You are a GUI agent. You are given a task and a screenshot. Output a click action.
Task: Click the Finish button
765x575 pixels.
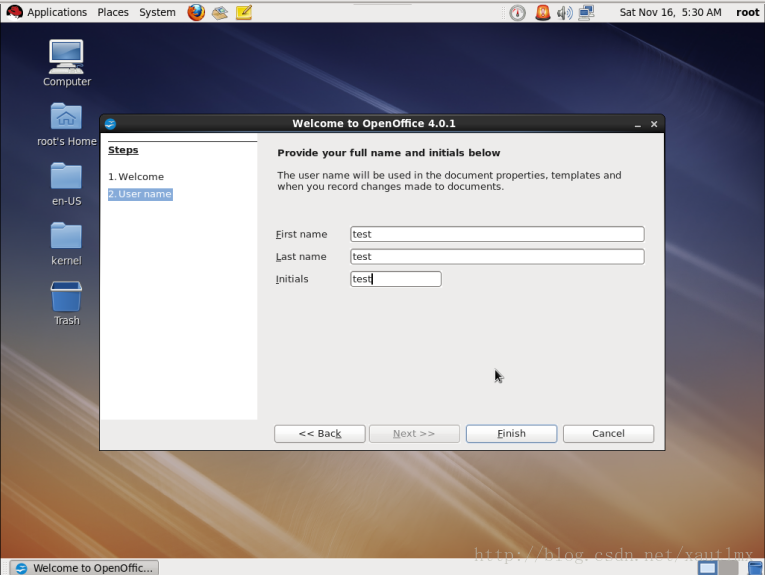[511, 434]
